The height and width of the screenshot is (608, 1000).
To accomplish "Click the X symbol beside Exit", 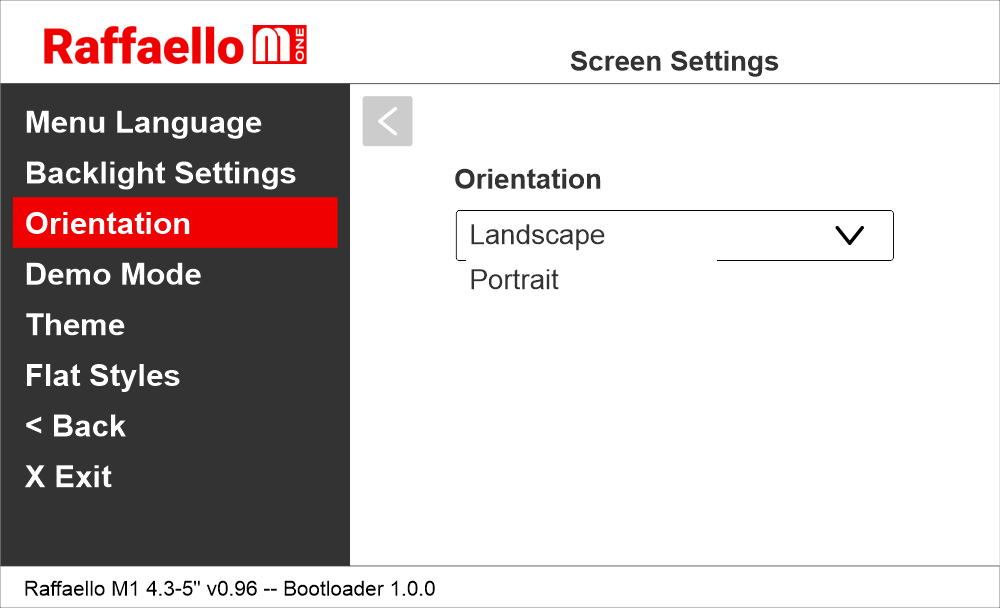I will click(35, 477).
